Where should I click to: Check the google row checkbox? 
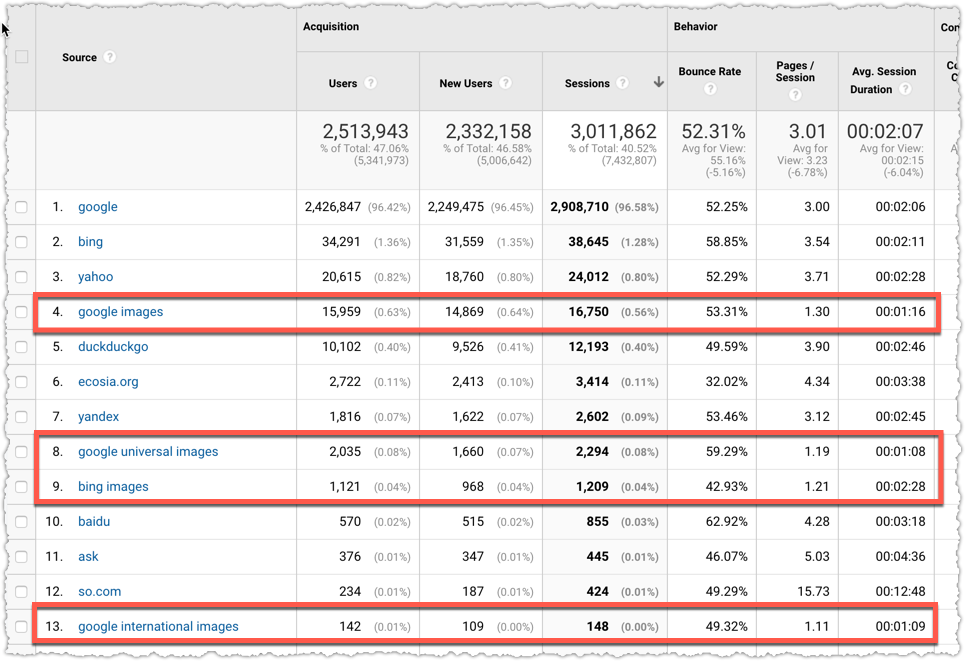click(x=22, y=207)
